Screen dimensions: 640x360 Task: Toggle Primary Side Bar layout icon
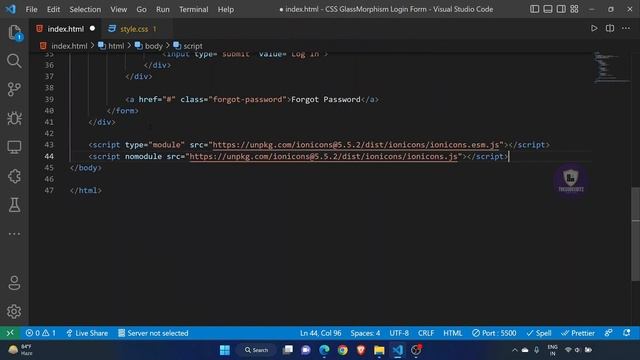click(534, 9)
